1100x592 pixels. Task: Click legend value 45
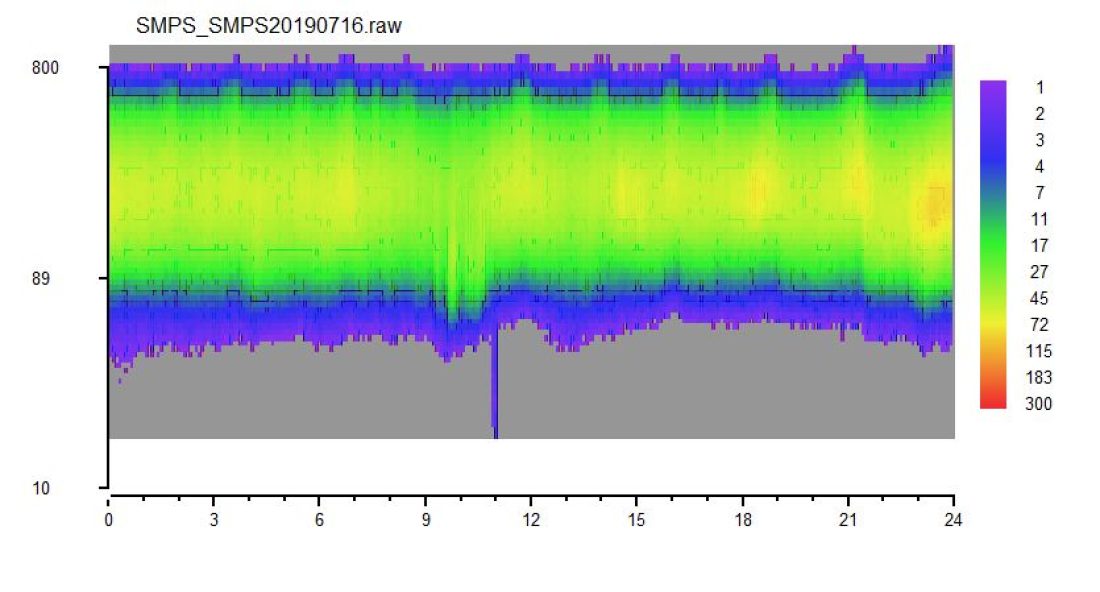(x=1039, y=299)
